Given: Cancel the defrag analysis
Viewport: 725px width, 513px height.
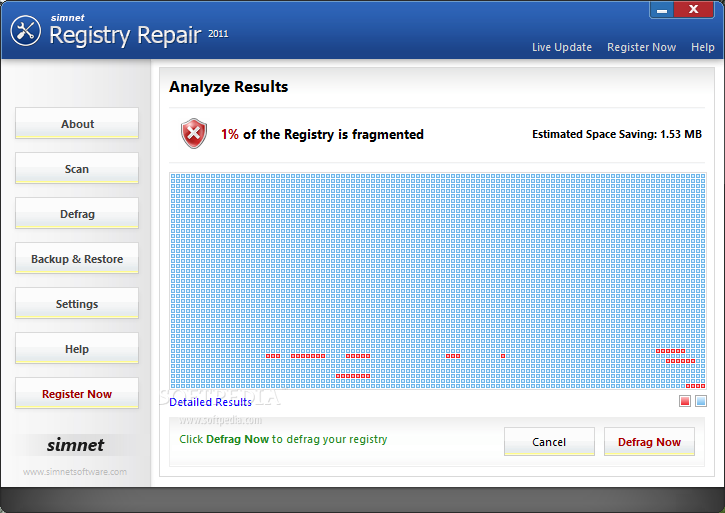Looking at the screenshot, I should [x=549, y=442].
